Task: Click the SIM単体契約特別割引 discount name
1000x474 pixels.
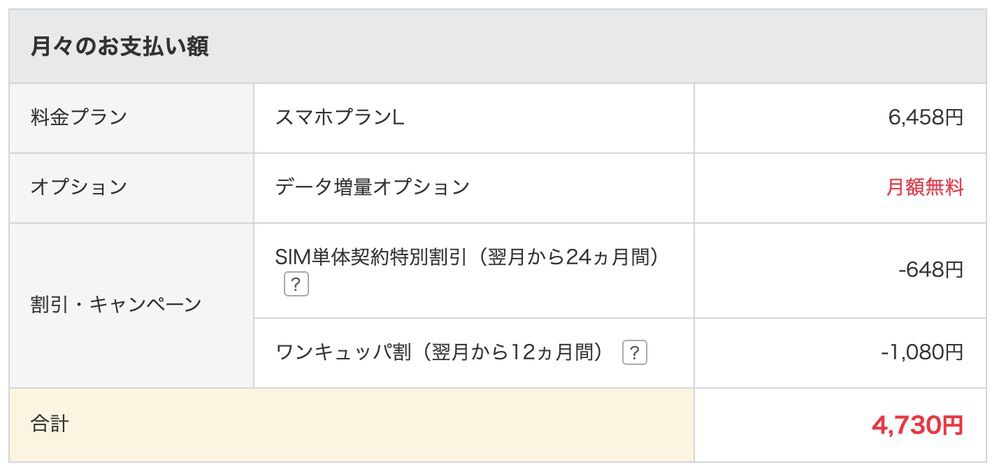Action: tap(373, 257)
